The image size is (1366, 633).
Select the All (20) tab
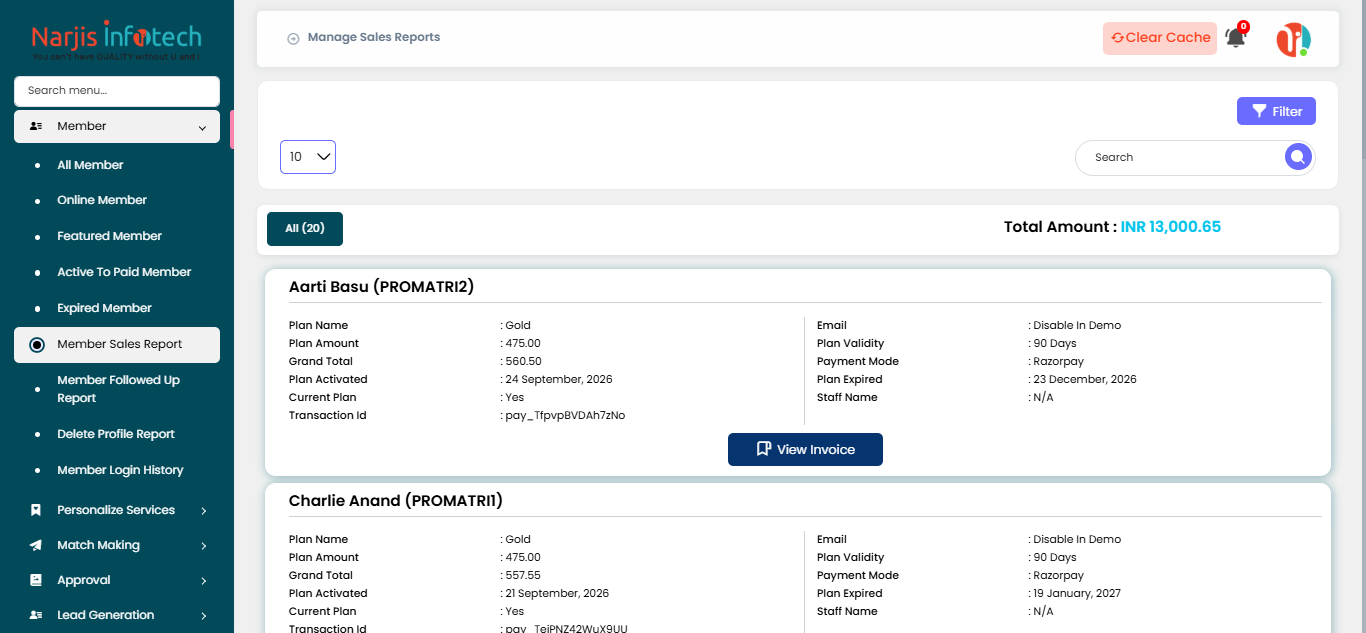click(305, 229)
